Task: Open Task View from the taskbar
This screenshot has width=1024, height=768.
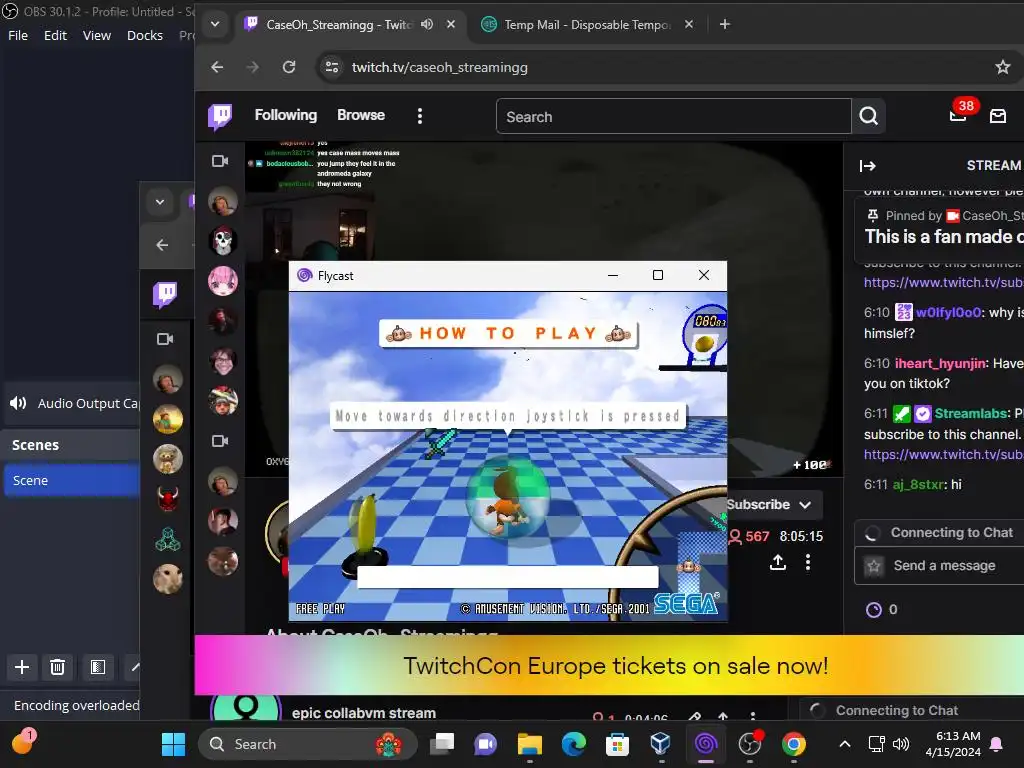Action: point(441,744)
